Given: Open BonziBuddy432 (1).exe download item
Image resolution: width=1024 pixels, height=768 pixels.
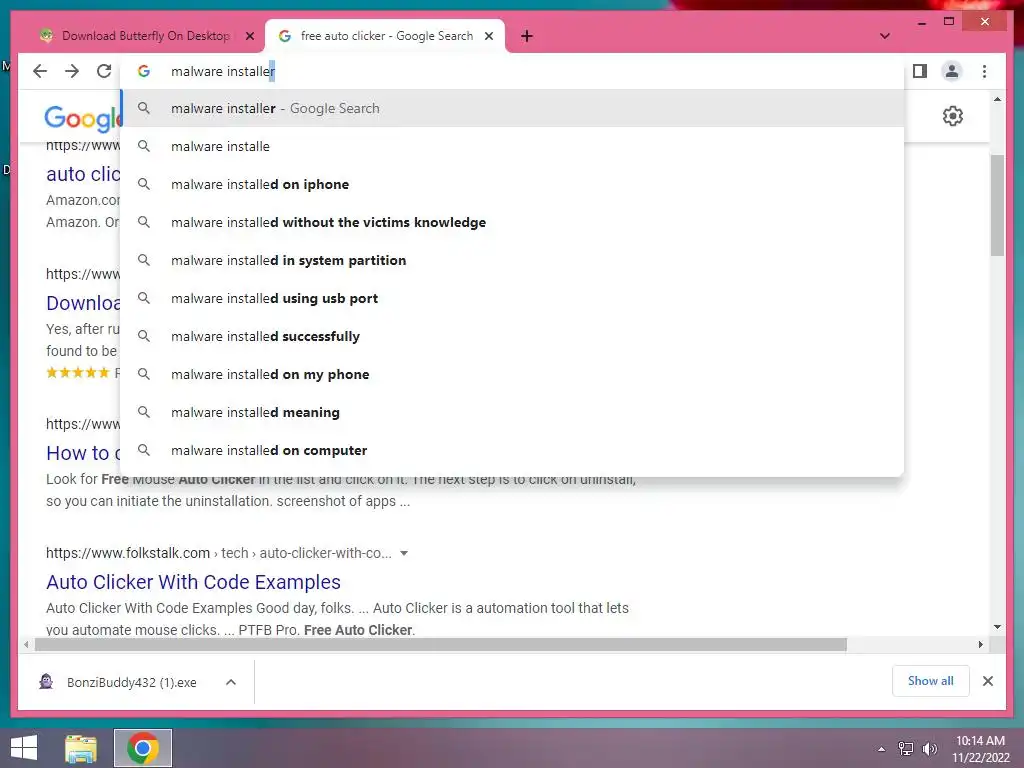Looking at the screenshot, I should point(131,682).
